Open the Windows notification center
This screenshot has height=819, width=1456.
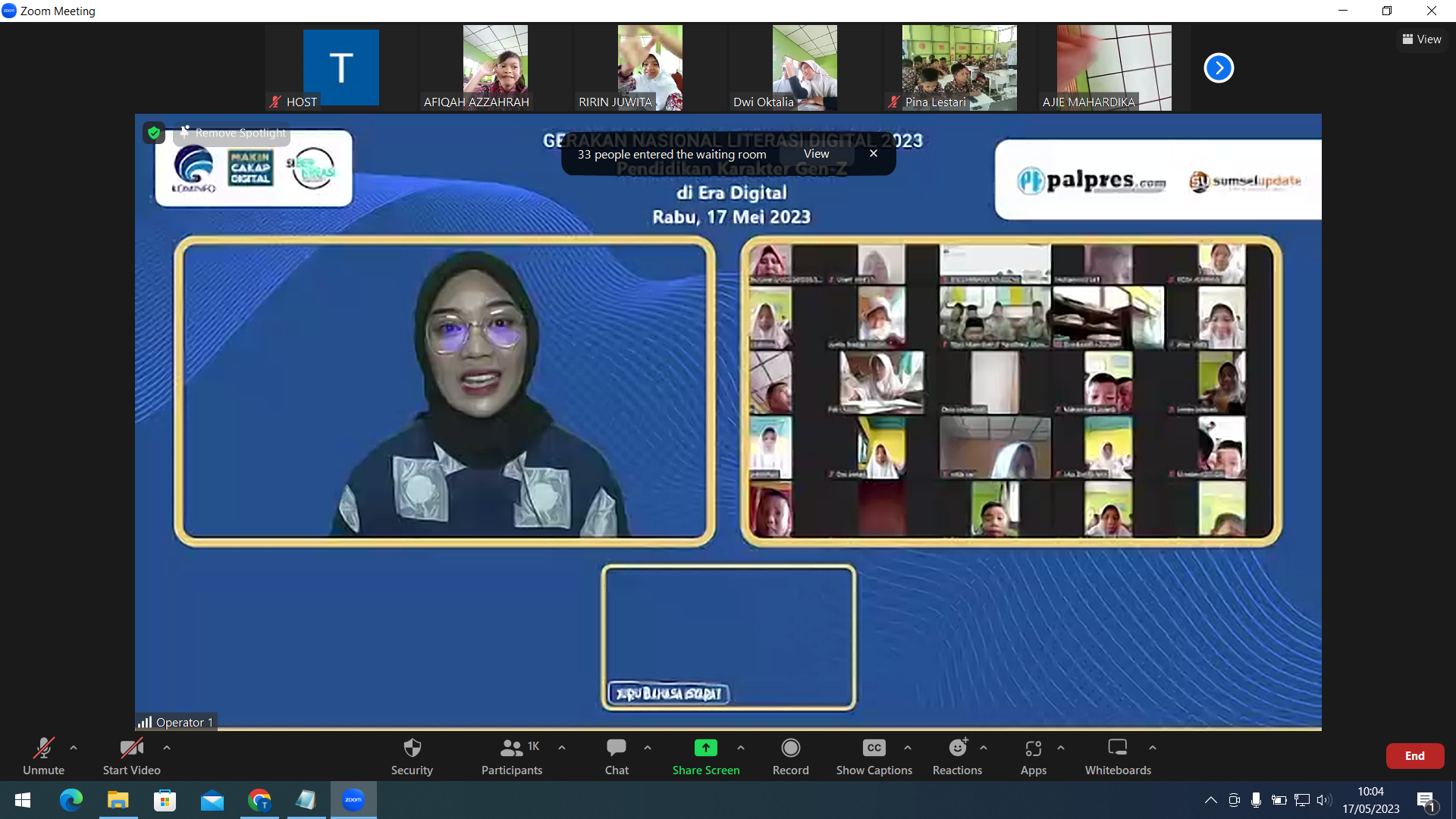coord(1426,800)
